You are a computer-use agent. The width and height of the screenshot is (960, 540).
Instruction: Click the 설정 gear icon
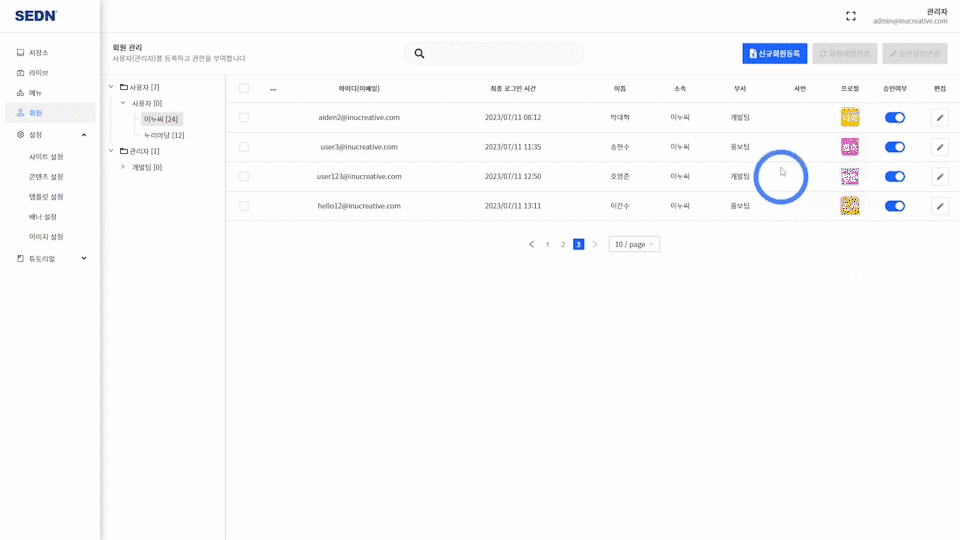[x=20, y=135]
